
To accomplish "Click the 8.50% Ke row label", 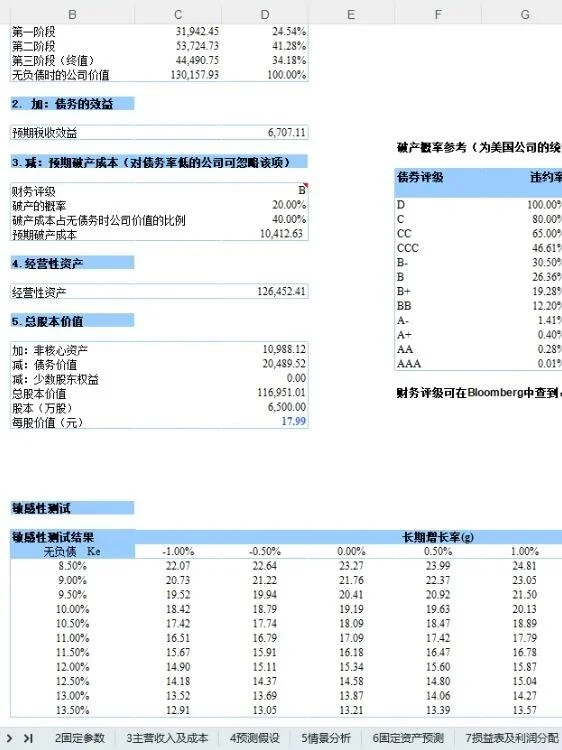I will pos(72,566).
